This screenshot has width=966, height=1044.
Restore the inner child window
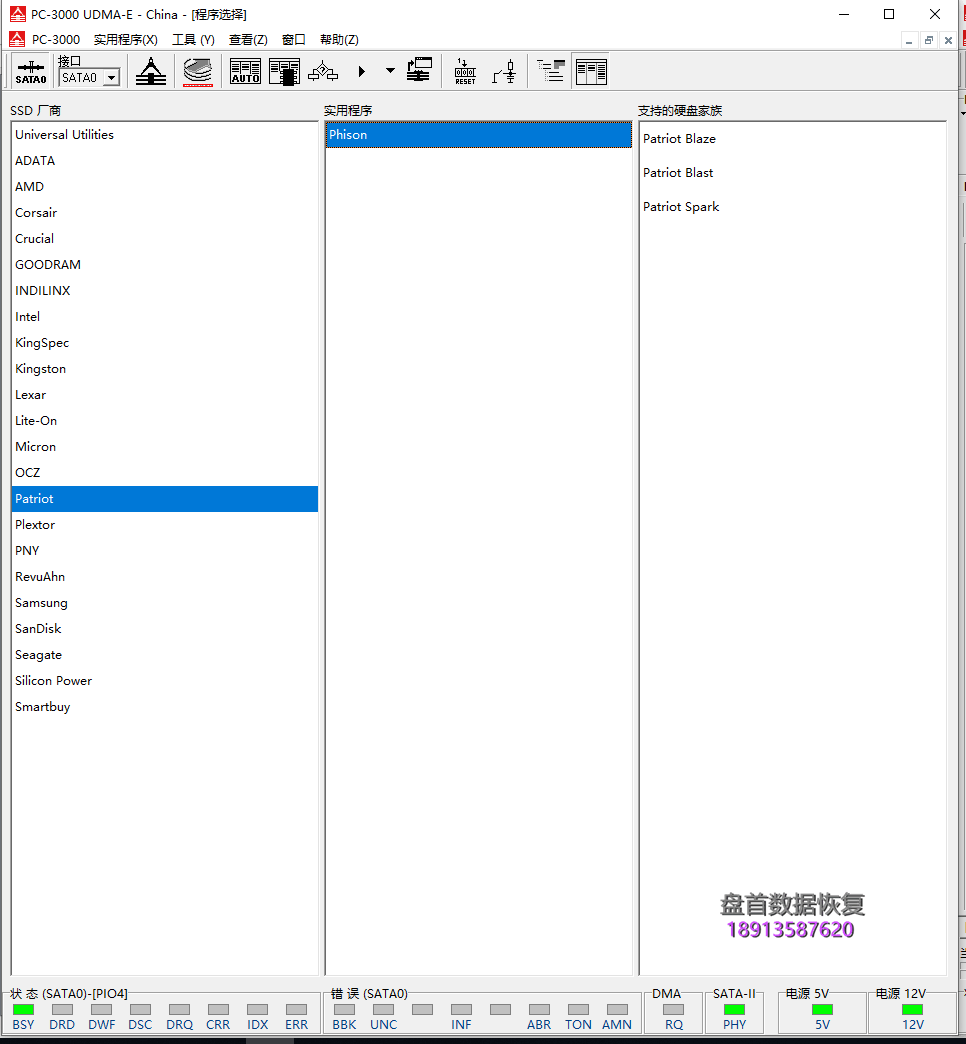click(929, 41)
